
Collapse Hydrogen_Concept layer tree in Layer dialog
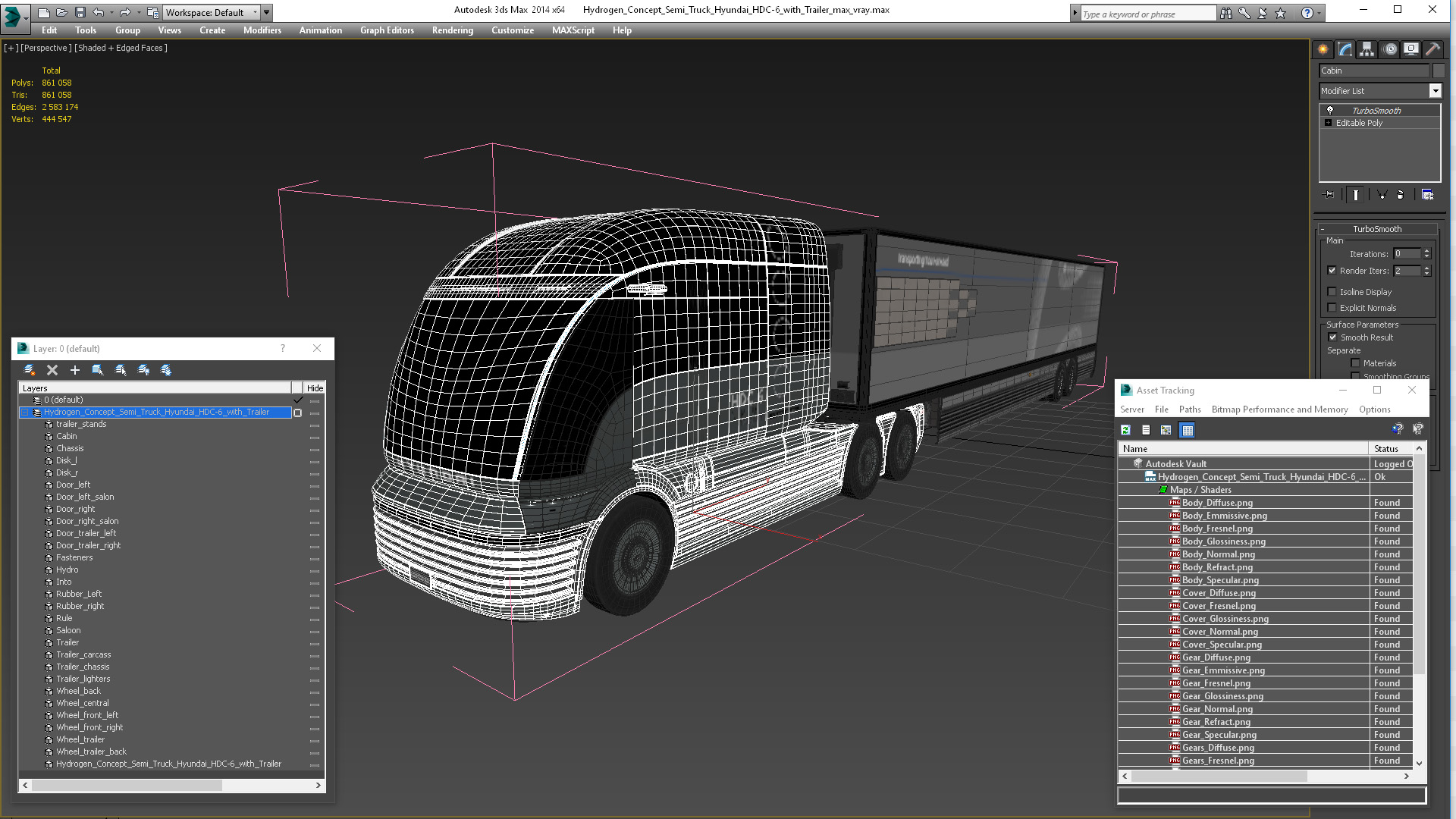click(25, 413)
